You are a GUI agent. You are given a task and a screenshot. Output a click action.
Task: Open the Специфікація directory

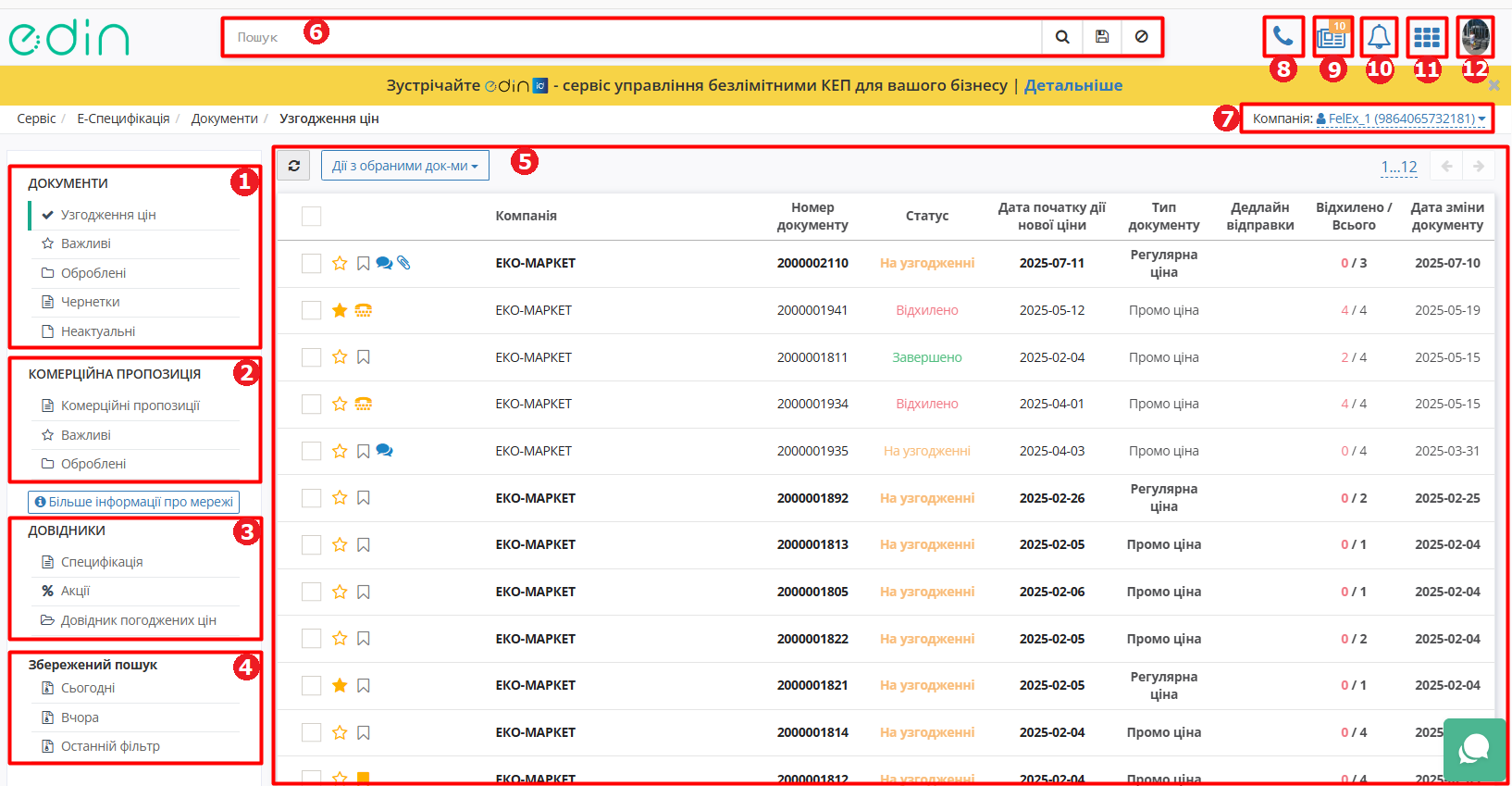pos(102,562)
